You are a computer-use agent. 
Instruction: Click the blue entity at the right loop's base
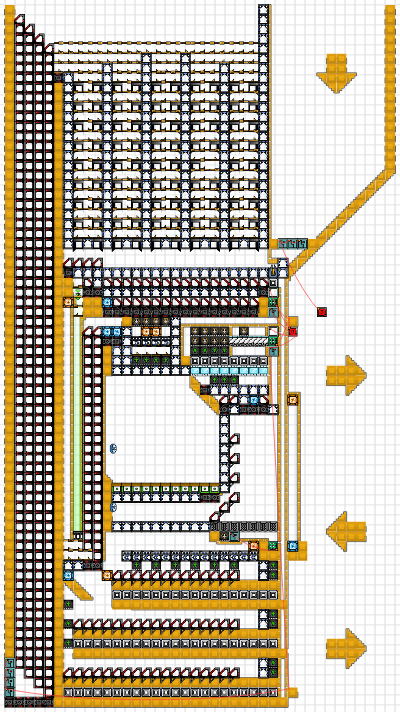(293, 546)
